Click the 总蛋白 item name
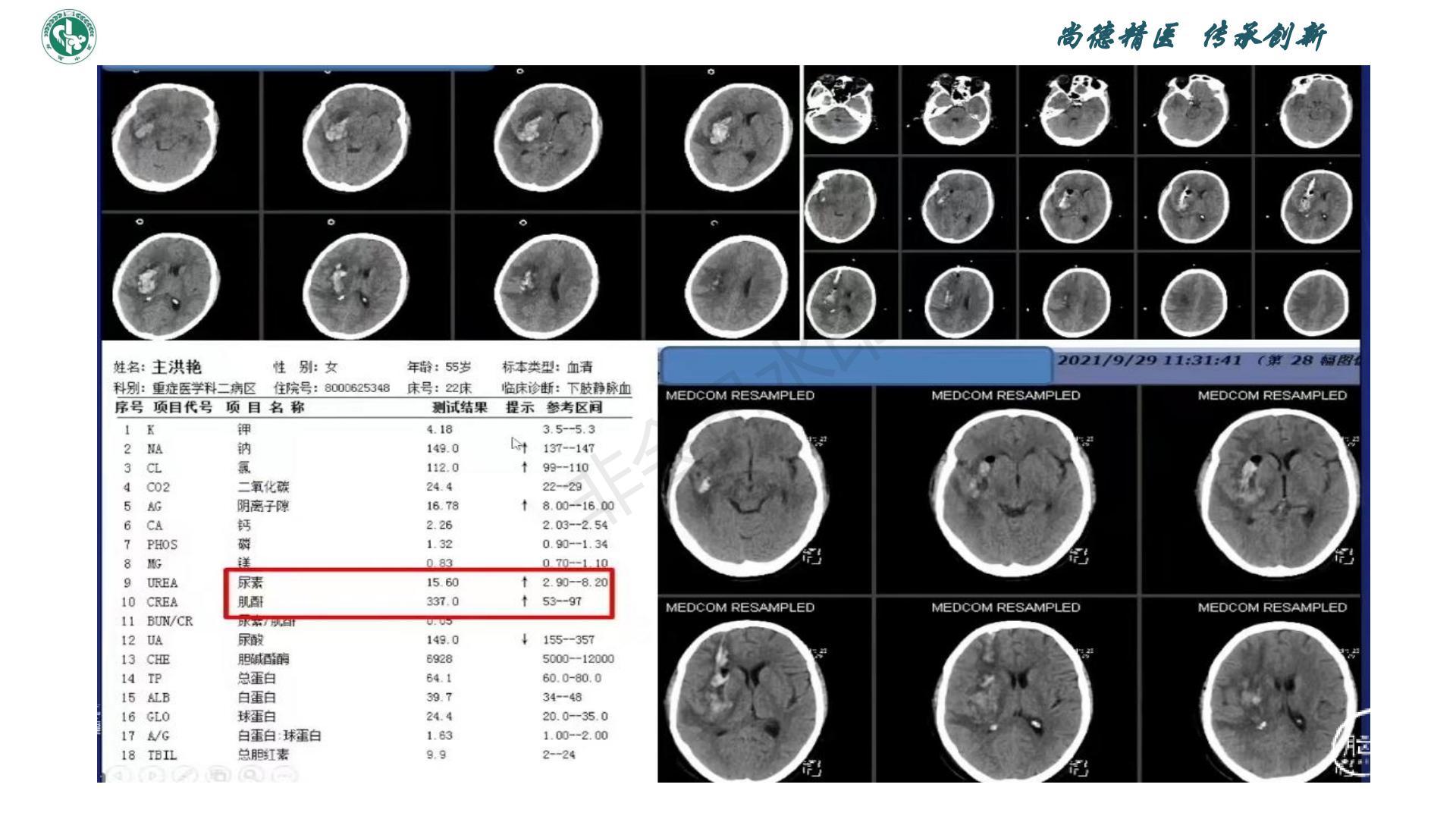This screenshot has height=819, width=1456. 256,678
